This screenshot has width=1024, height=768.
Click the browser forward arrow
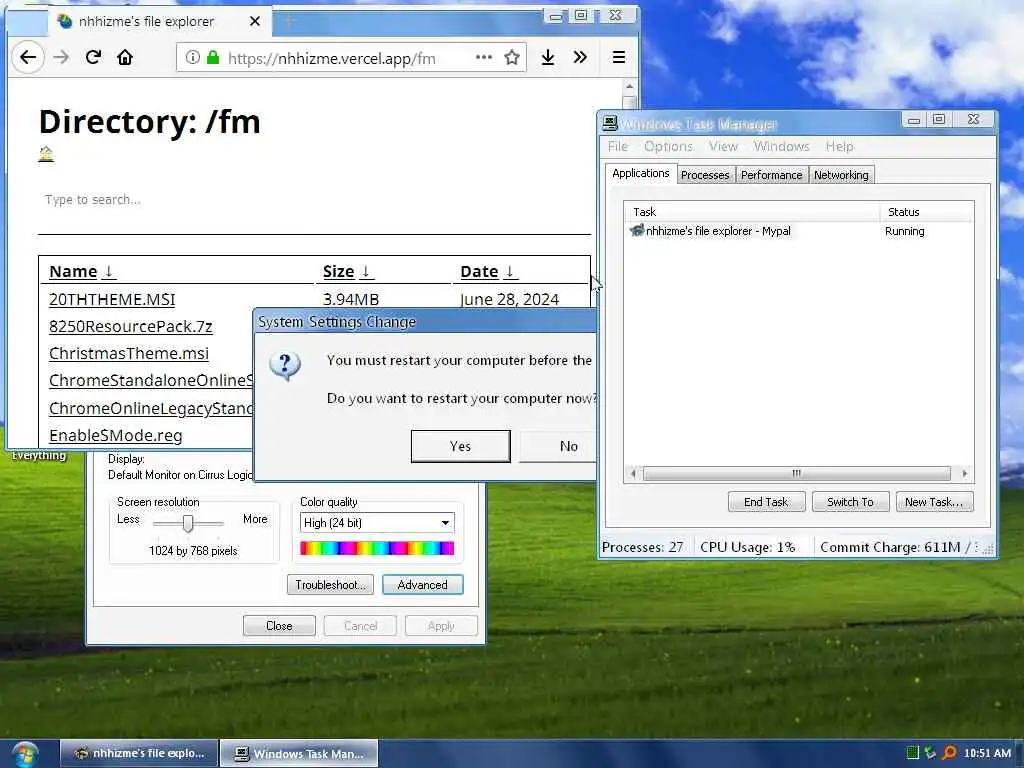[61, 57]
